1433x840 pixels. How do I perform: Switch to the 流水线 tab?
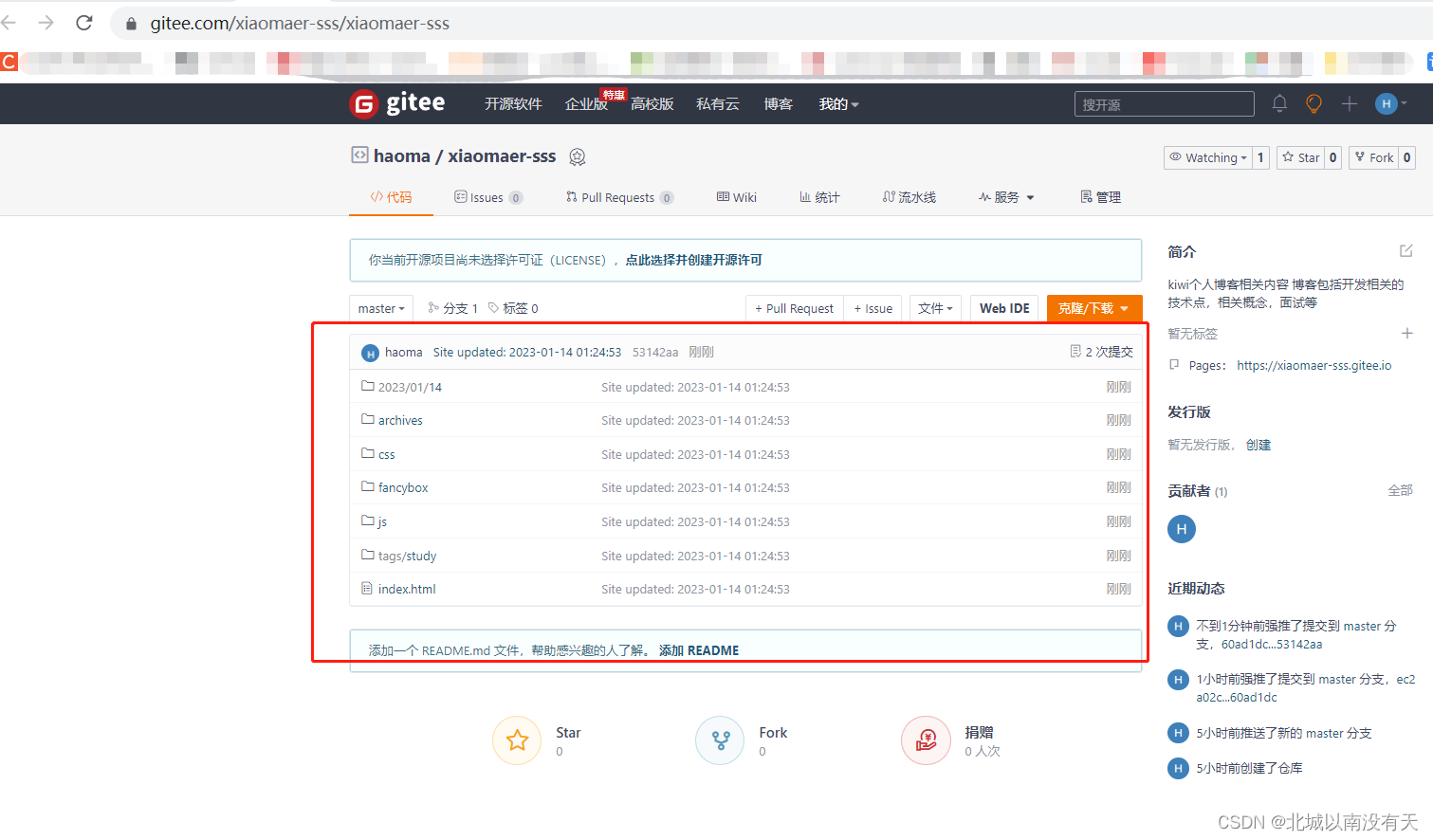pos(909,197)
